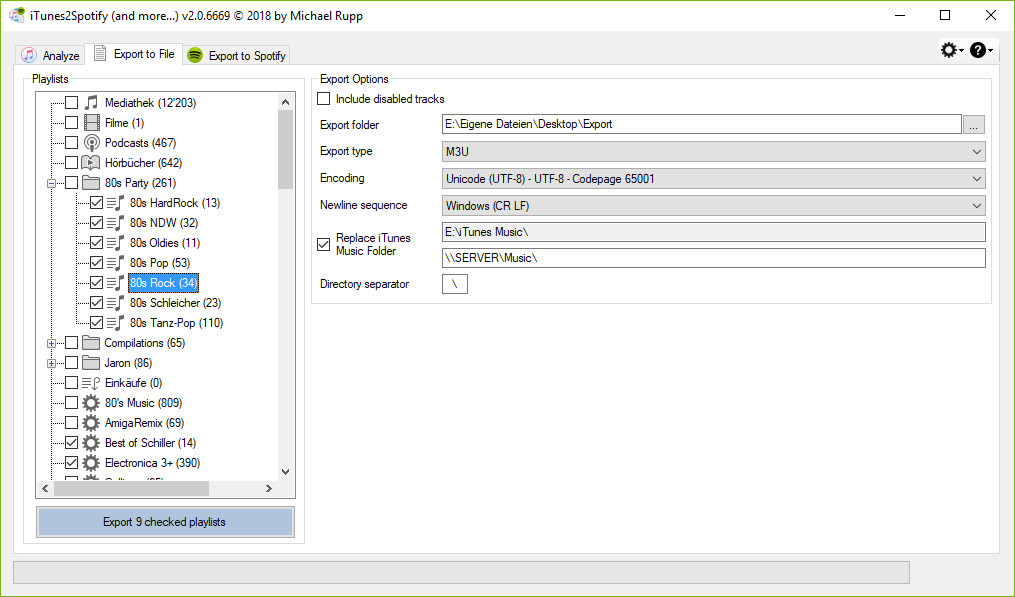
Task: Click the playlist icon of 80s Oldies
Action: [115, 243]
